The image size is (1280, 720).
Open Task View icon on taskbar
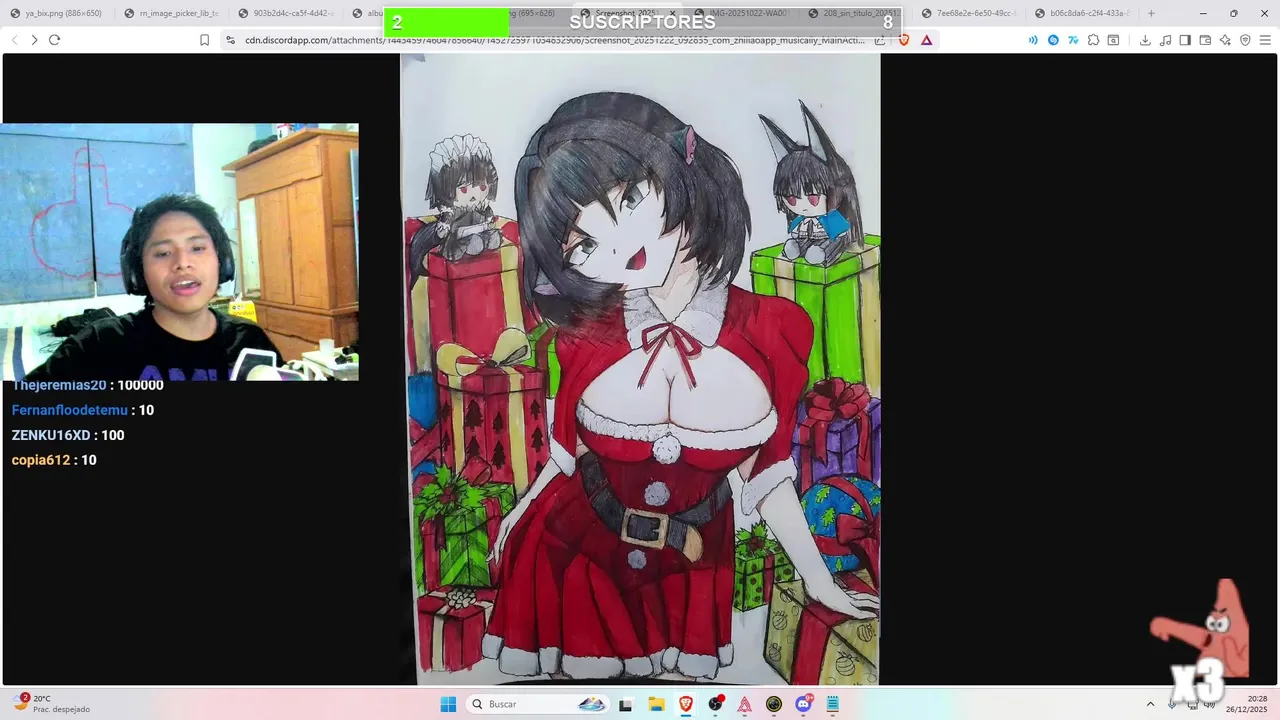[626, 704]
